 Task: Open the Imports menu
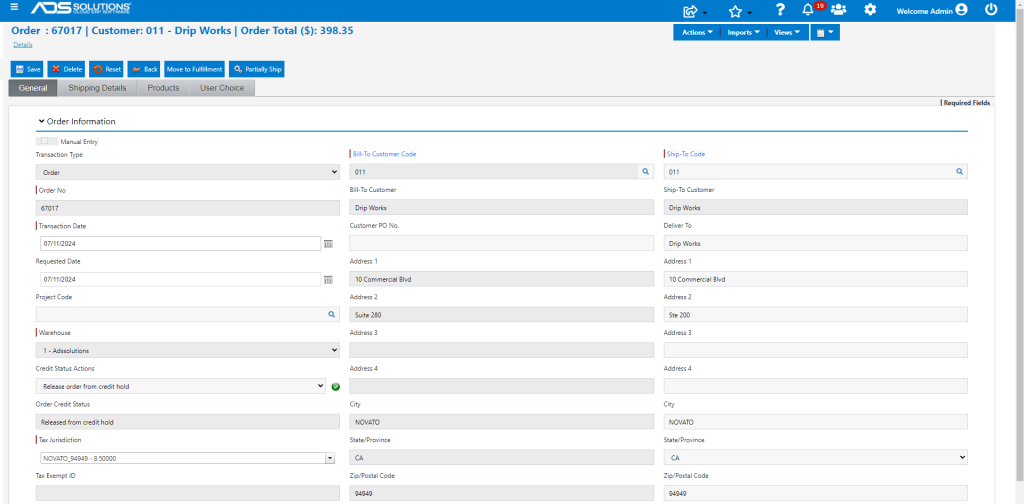click(x=743, y=33)
